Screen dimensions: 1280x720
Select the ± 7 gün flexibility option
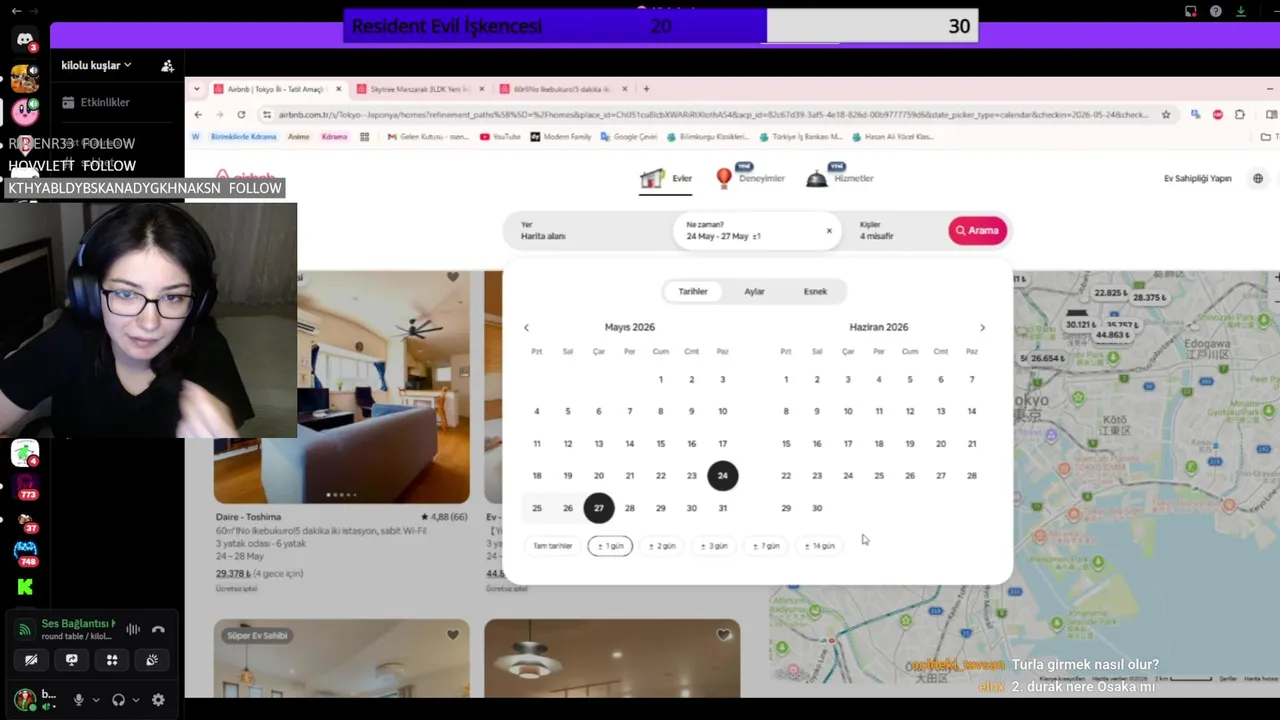click(766, 546)
